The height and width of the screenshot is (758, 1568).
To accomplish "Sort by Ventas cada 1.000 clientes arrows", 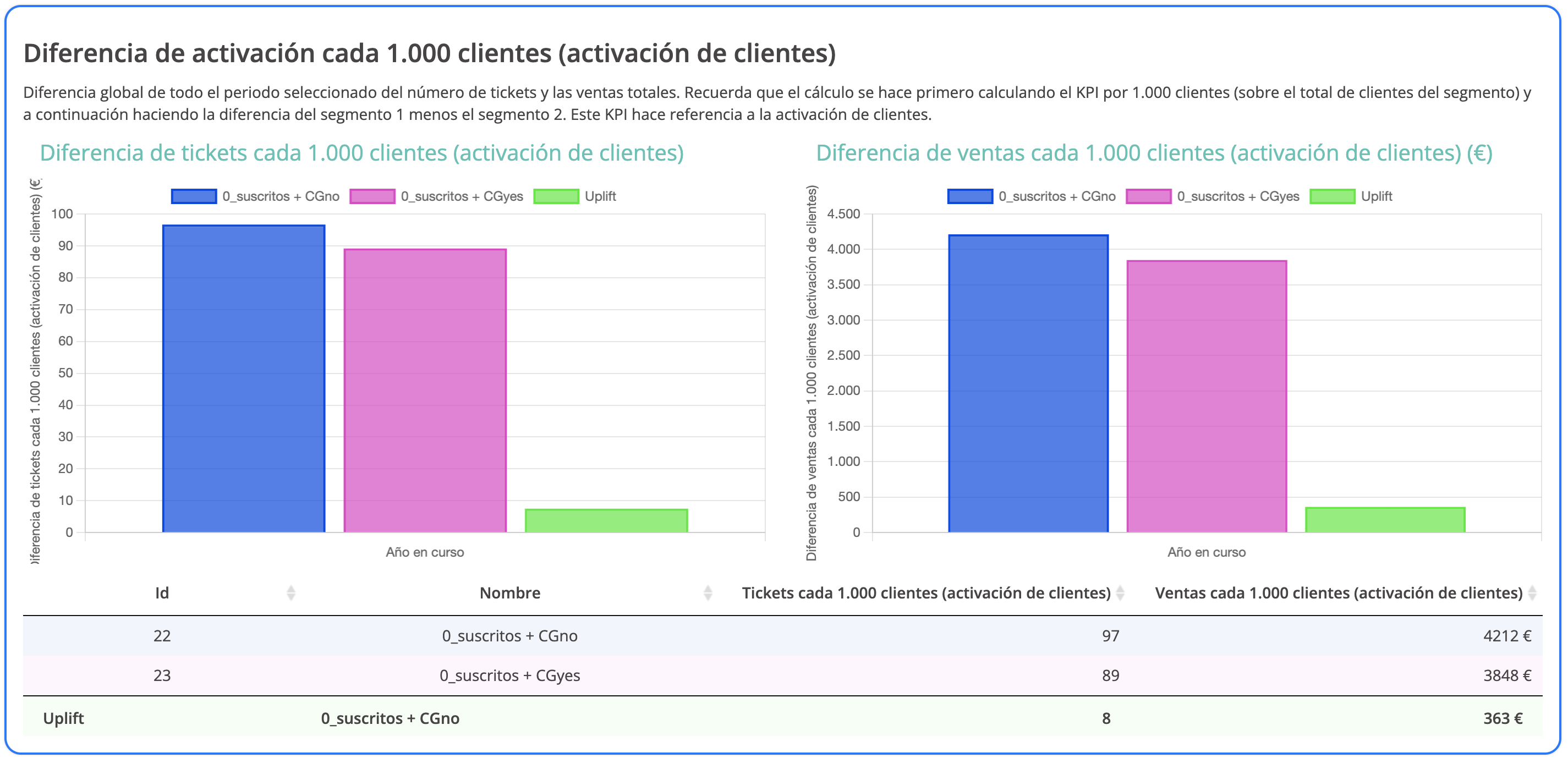I will pyautogui.click(x=1532, y=593).
